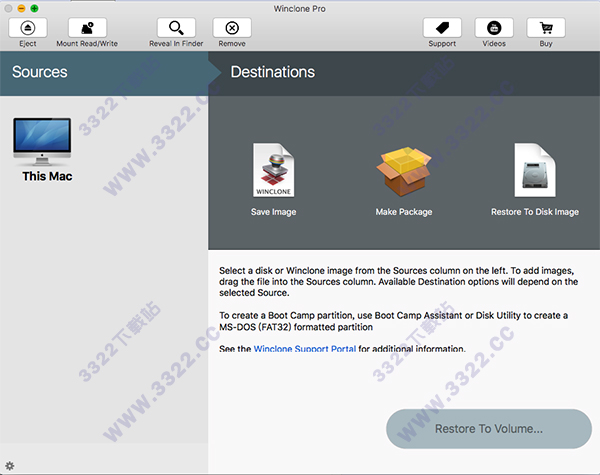Click the Winclone Pro window title
The width and height of the screenshot is (600, 475).
[x=299, y=8]
